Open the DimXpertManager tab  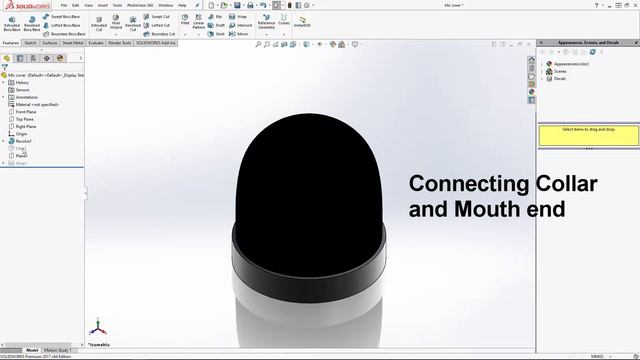click(47, 58)
